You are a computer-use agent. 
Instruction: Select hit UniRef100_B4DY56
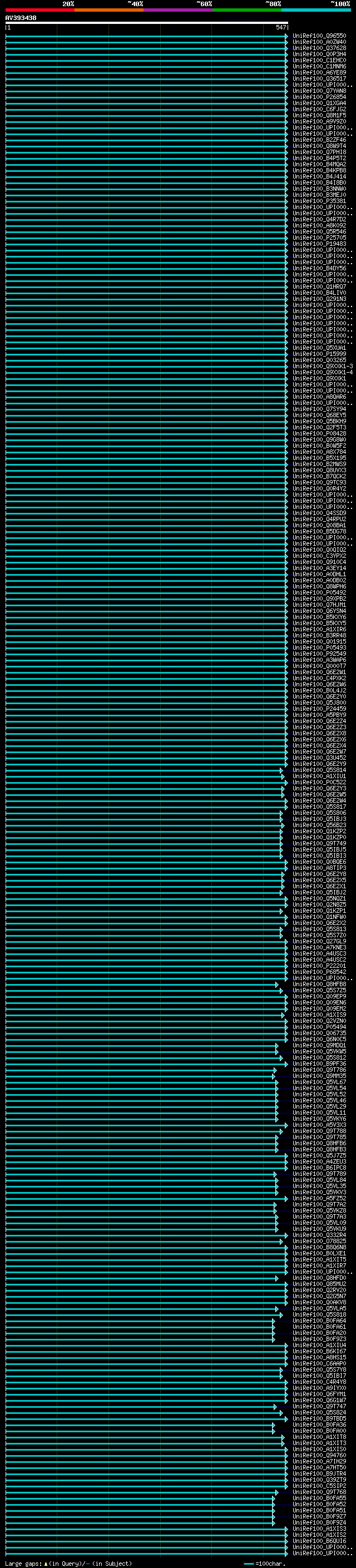coord(319,269)
